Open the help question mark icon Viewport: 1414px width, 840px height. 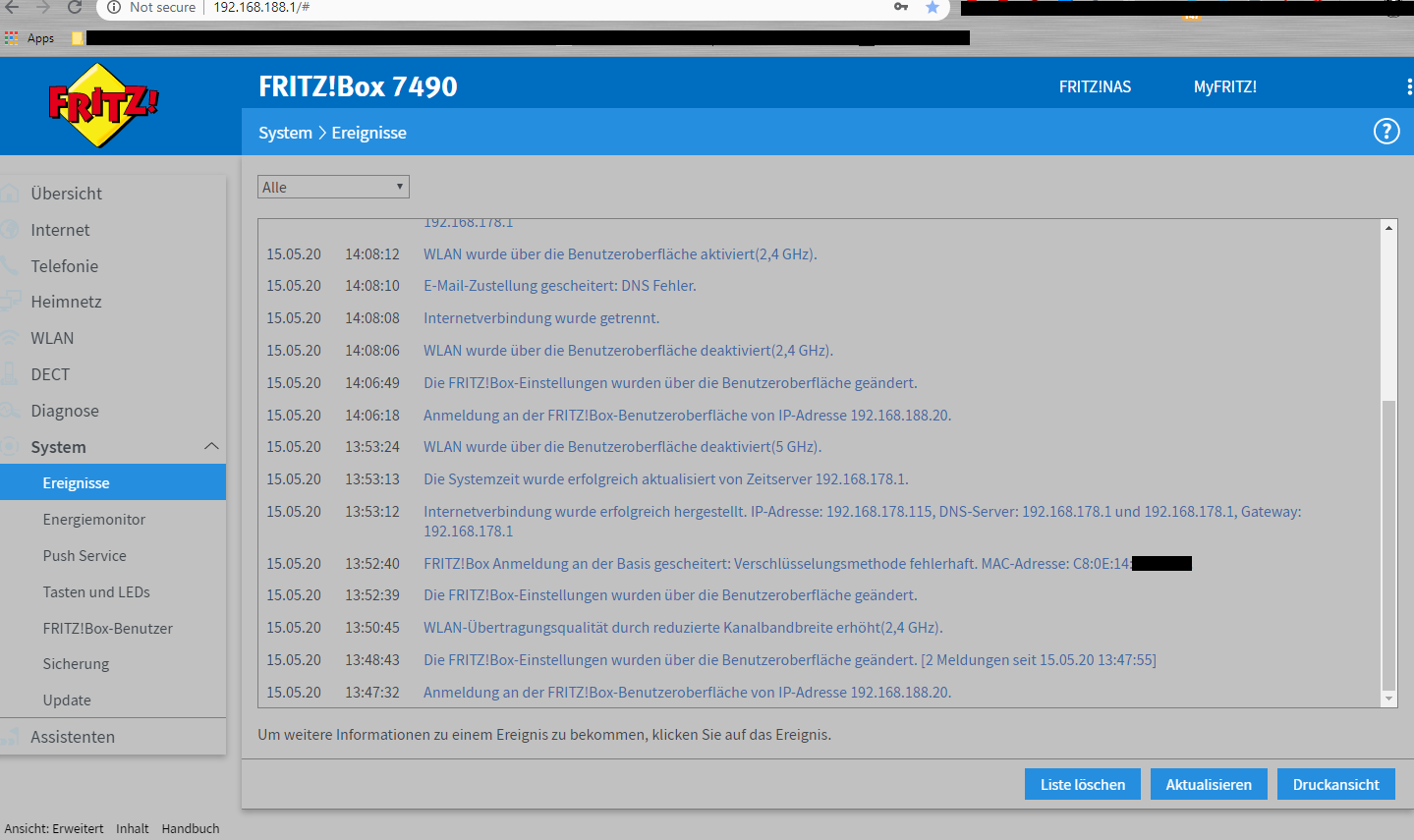tap(1386, 132)
